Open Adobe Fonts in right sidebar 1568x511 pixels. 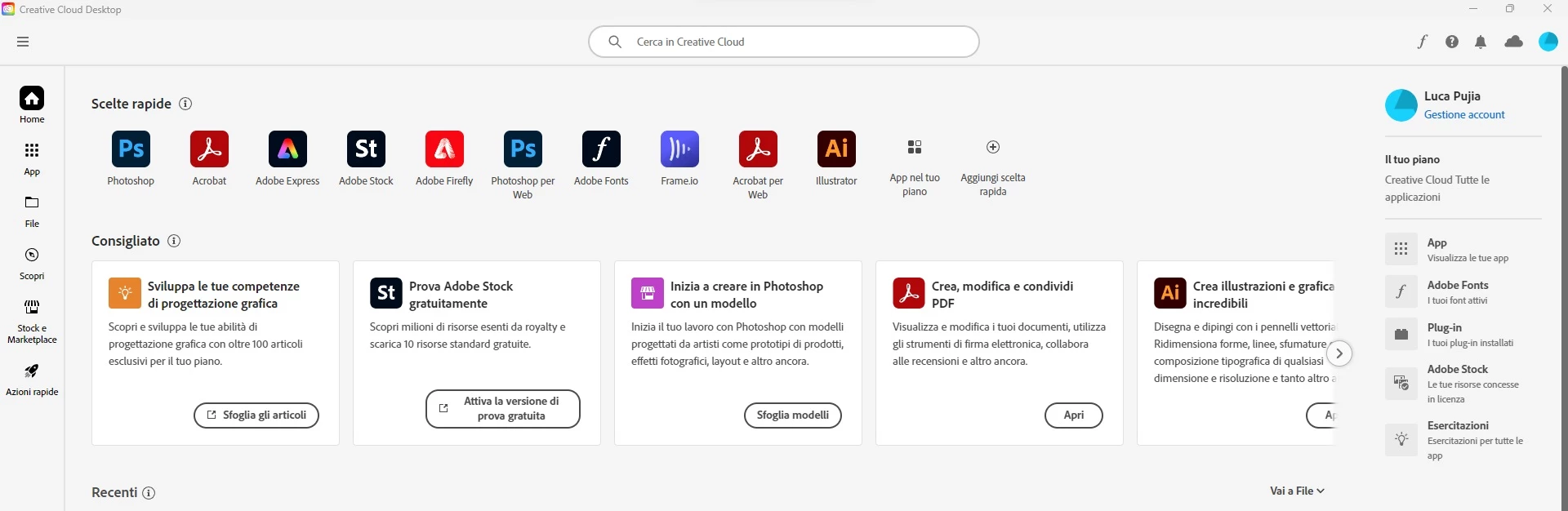(1462, 292)
